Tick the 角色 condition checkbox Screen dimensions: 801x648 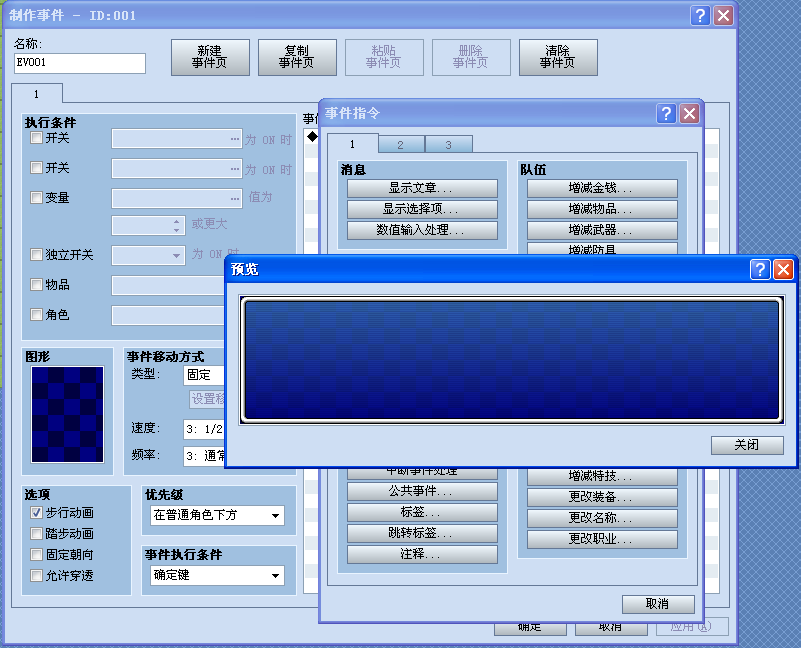[x=36, y=314]
